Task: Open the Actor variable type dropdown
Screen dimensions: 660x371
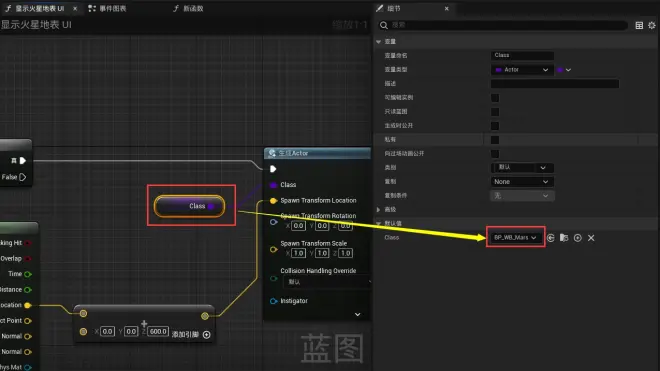Action: click(x=522, y=69)
